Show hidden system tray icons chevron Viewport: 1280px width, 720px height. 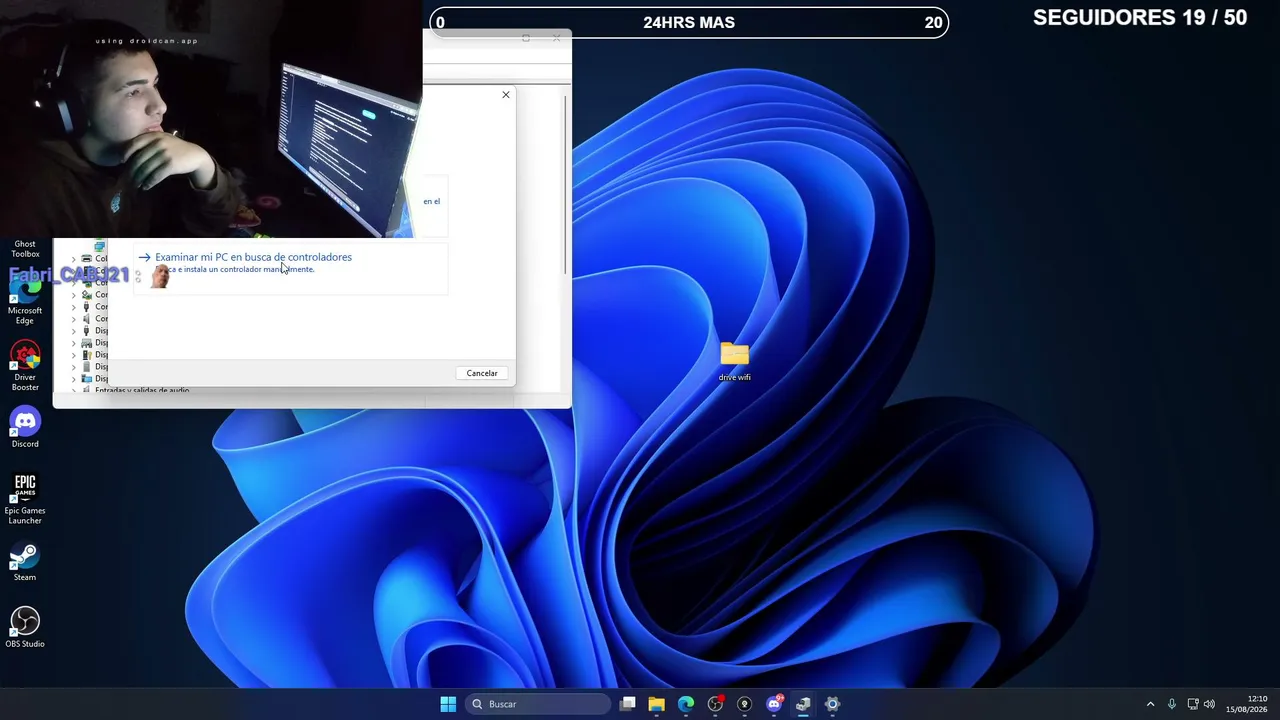coord(1150,704)
